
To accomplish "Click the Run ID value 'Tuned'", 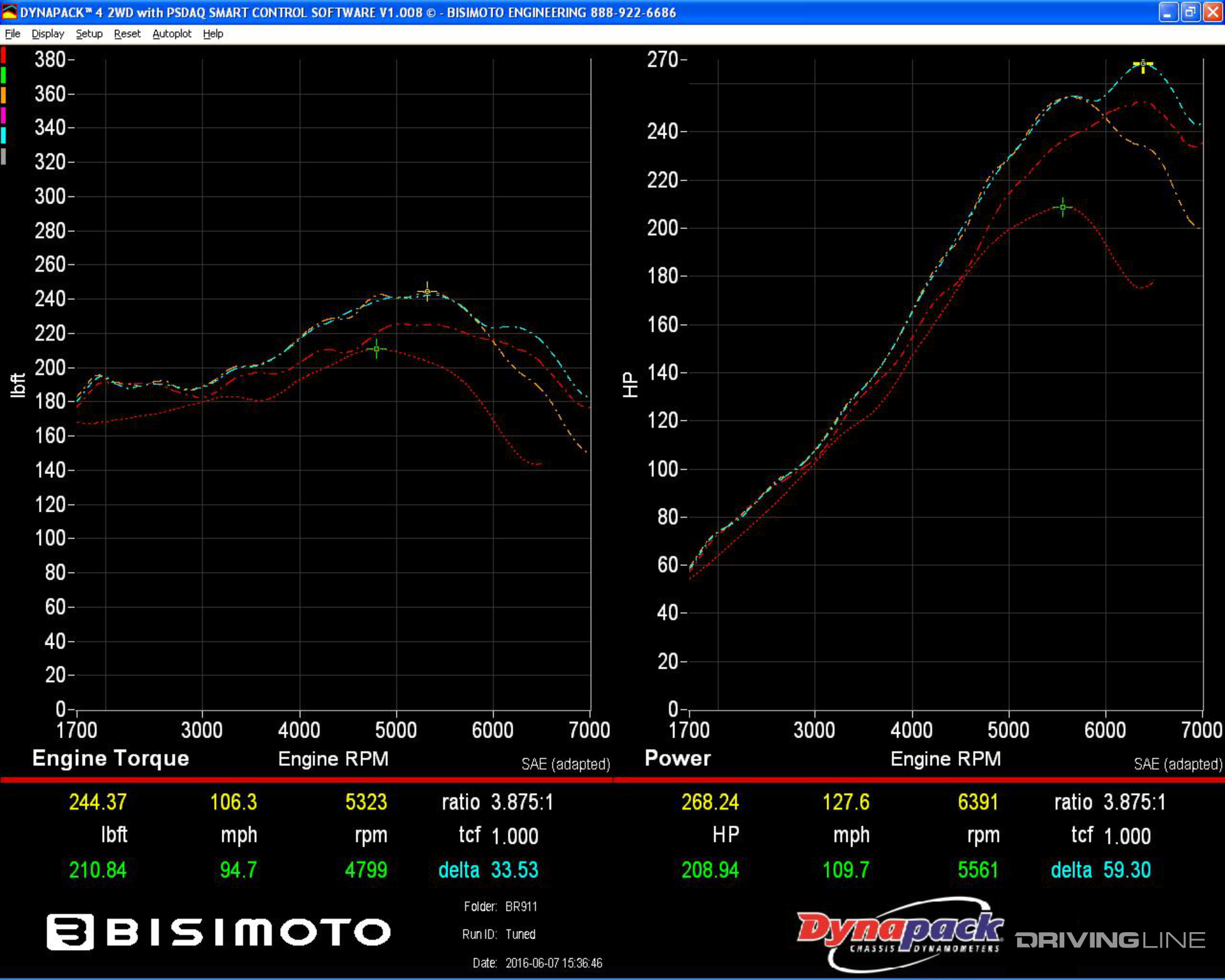I will (x=520, y=934).
